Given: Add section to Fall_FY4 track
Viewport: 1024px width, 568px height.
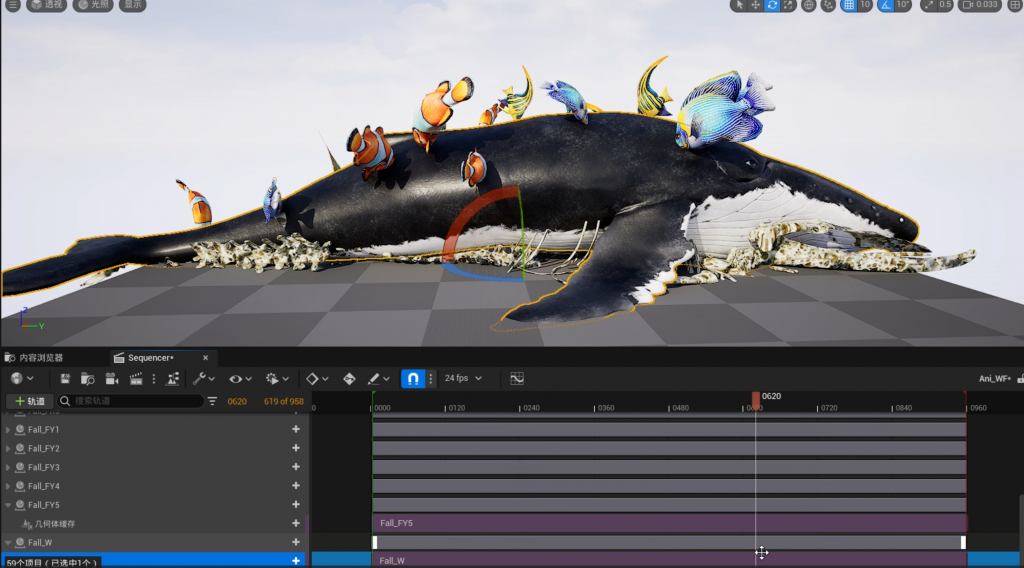Looking at the screenshot, I should [x=296, y=486].
